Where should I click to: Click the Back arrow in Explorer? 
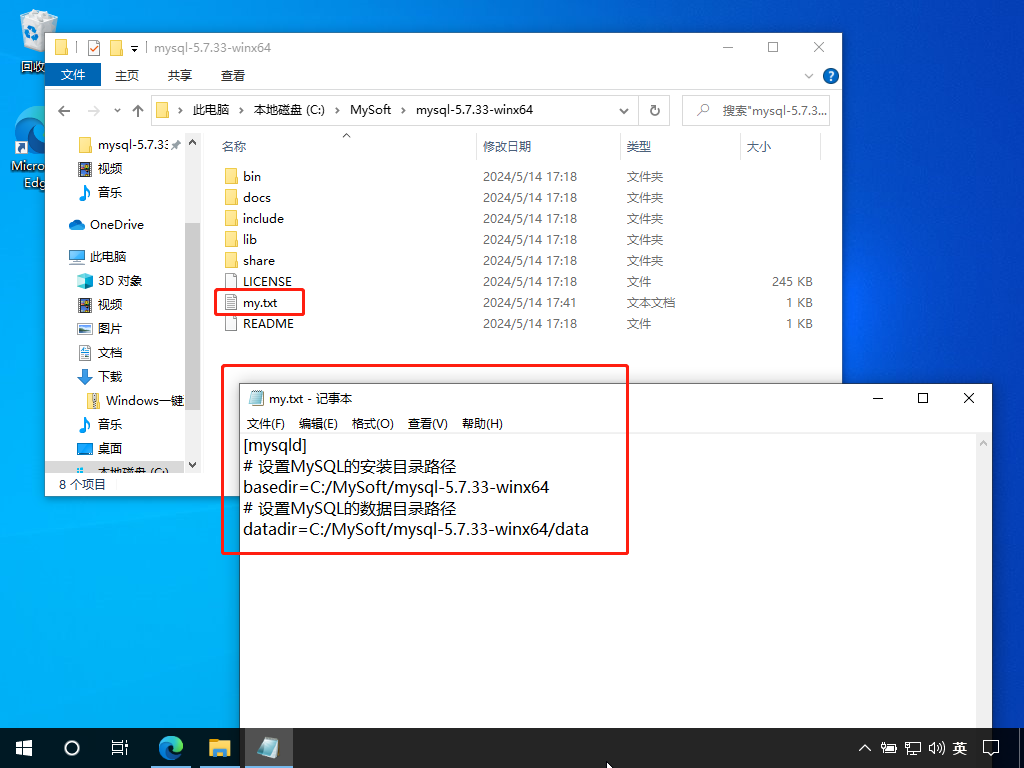(x=64, y=110)
